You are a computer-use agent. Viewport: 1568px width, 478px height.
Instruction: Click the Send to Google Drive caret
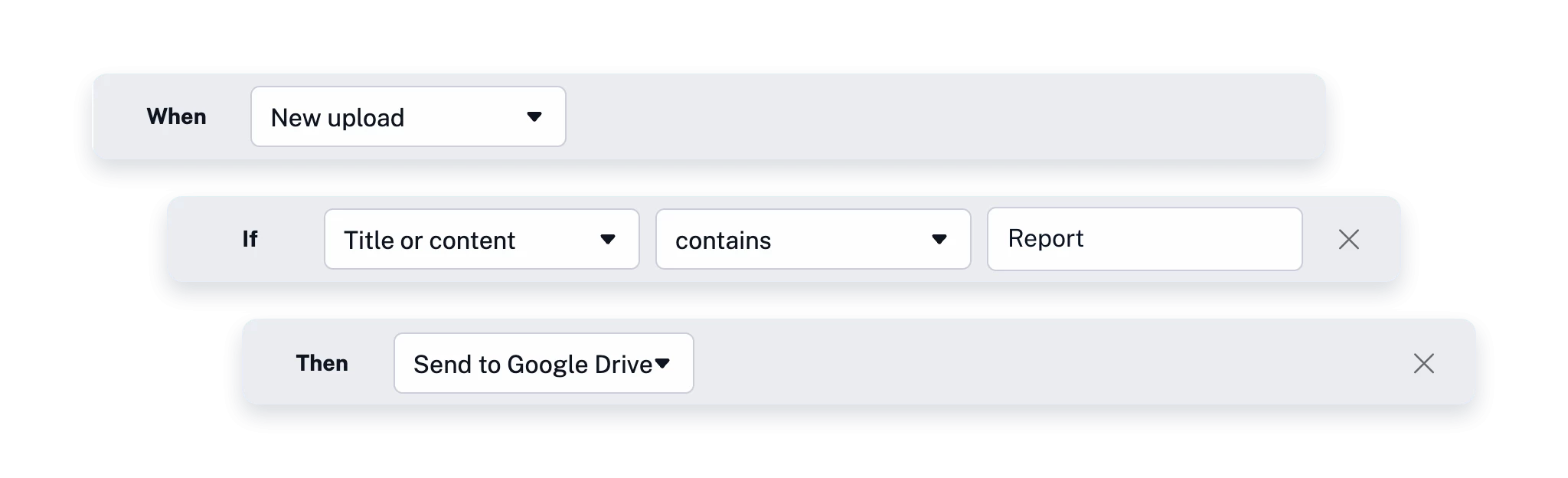tap(663, 363)
